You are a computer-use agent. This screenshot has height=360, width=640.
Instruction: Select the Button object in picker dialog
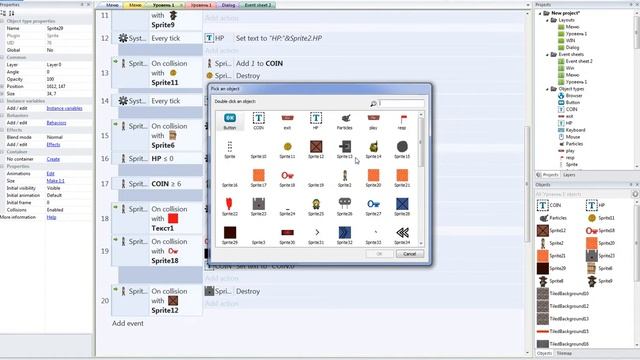click(x=230, y=121)
